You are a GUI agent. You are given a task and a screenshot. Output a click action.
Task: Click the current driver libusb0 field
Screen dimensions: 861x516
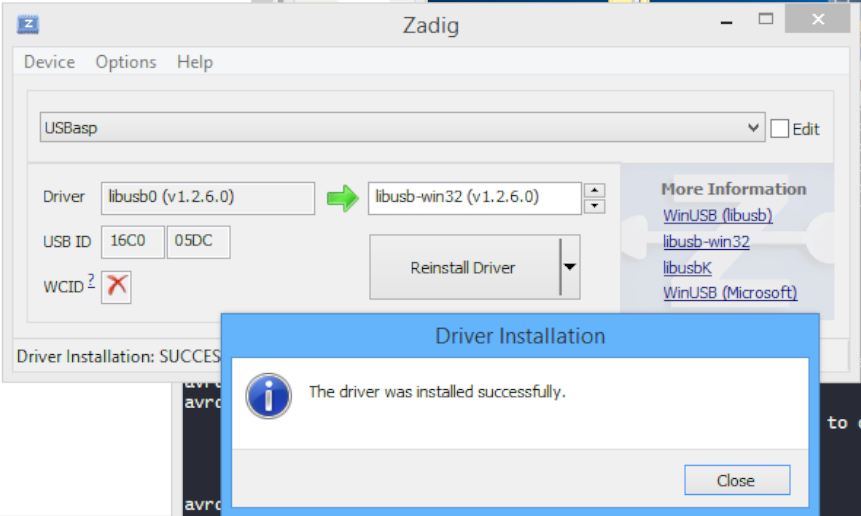point(208,198)
